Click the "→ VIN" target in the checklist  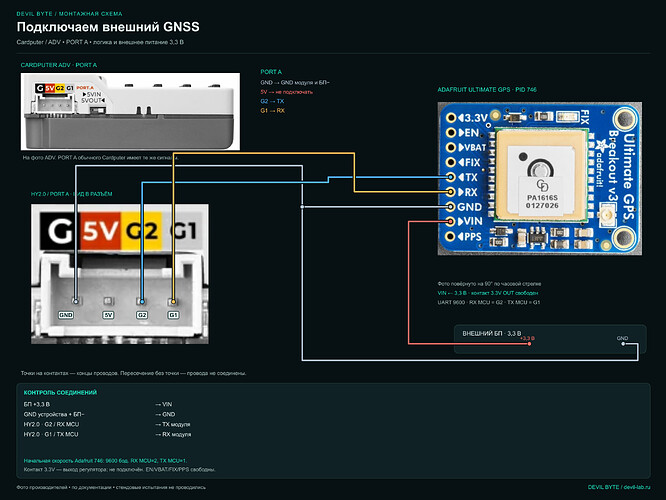[164, 404]
